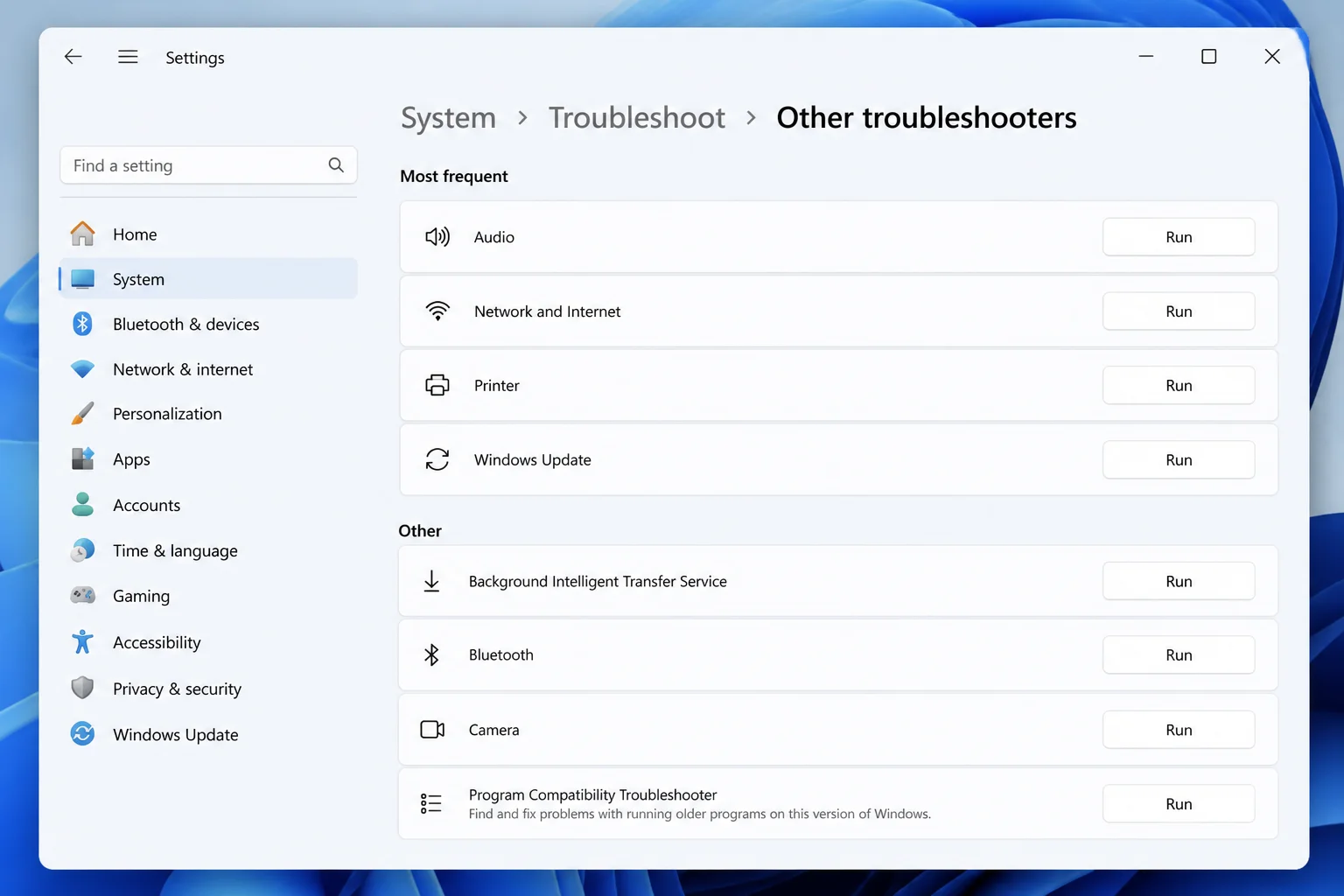This screenshot has width=1344, height=896.
Task: Open Privacy & security settings label
Action: pyautogui.click(x=177, y=689)
